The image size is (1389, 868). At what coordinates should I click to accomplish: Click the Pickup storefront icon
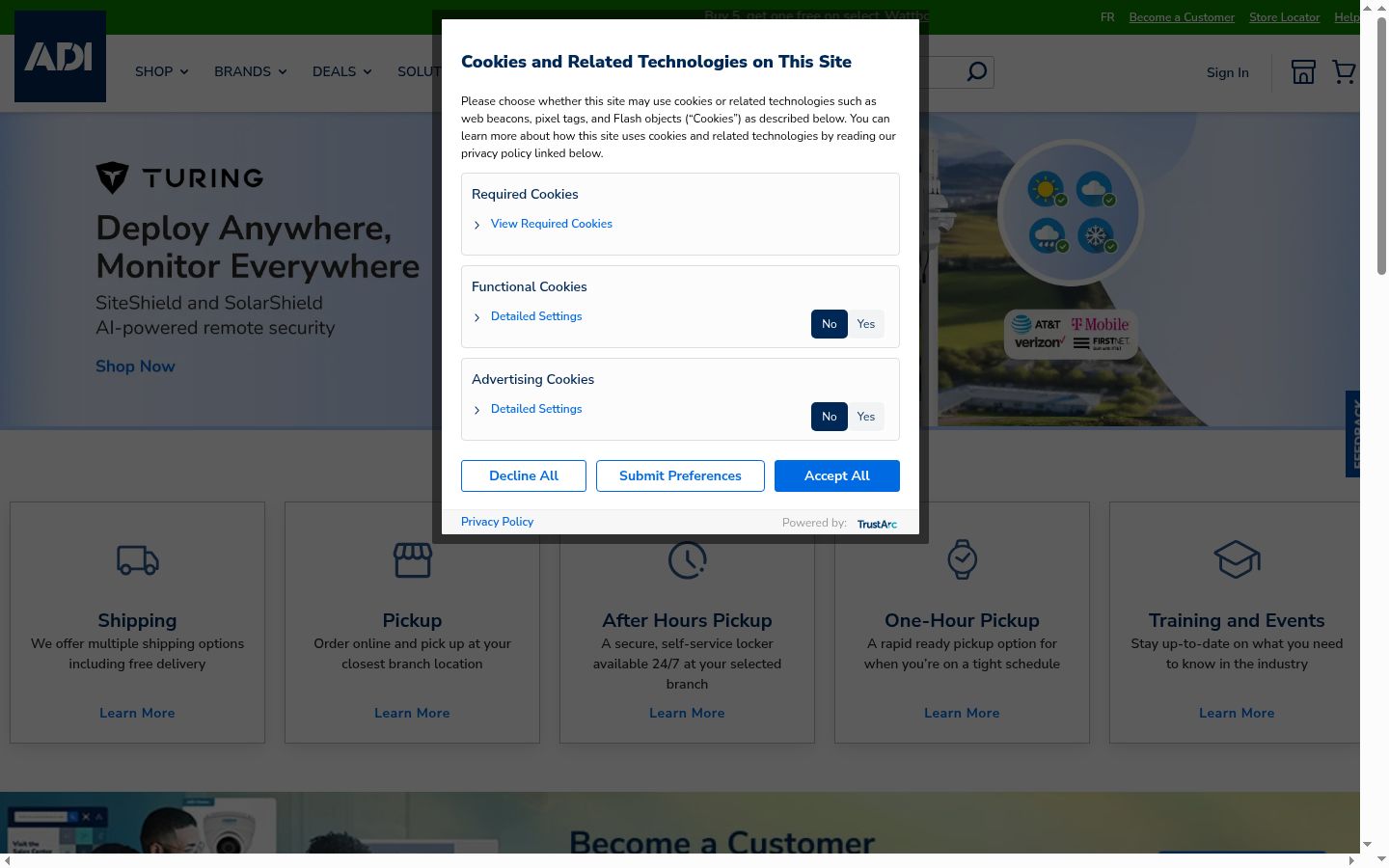[x=412, y=559]
